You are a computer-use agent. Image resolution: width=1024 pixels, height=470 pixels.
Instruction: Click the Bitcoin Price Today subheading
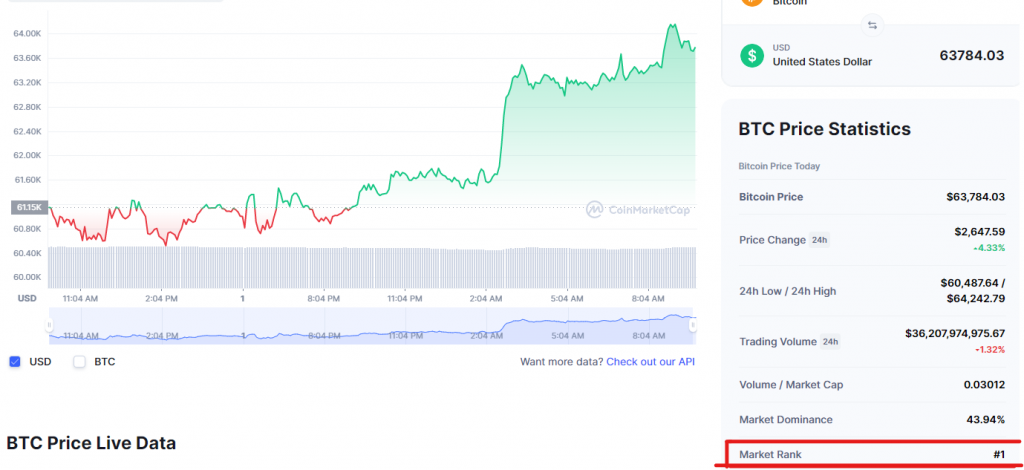(779, 166)
